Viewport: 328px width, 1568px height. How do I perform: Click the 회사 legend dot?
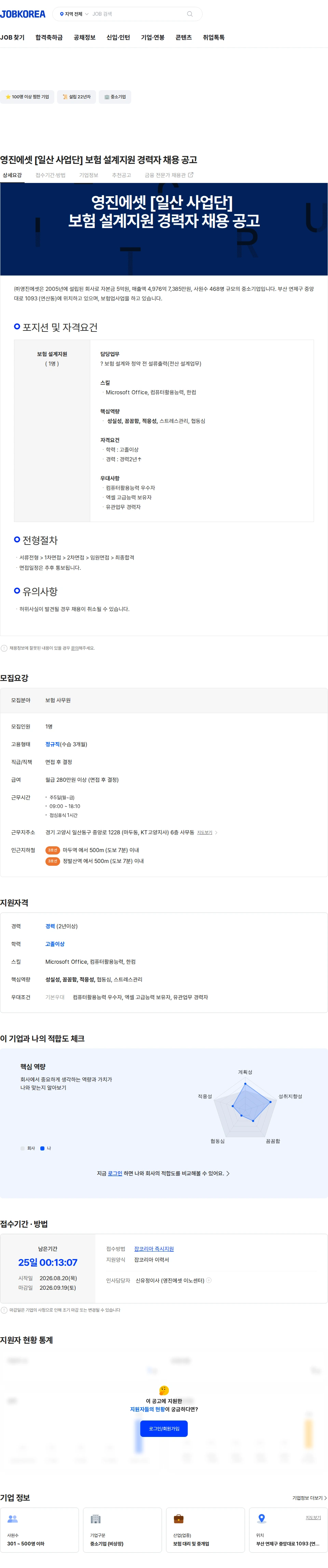coord(23,1148)
